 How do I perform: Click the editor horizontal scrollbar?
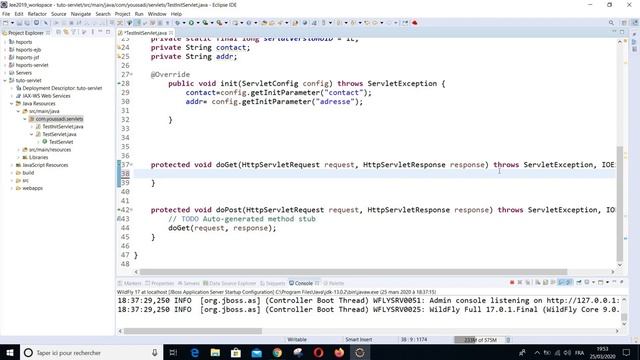tap(353, 272)
